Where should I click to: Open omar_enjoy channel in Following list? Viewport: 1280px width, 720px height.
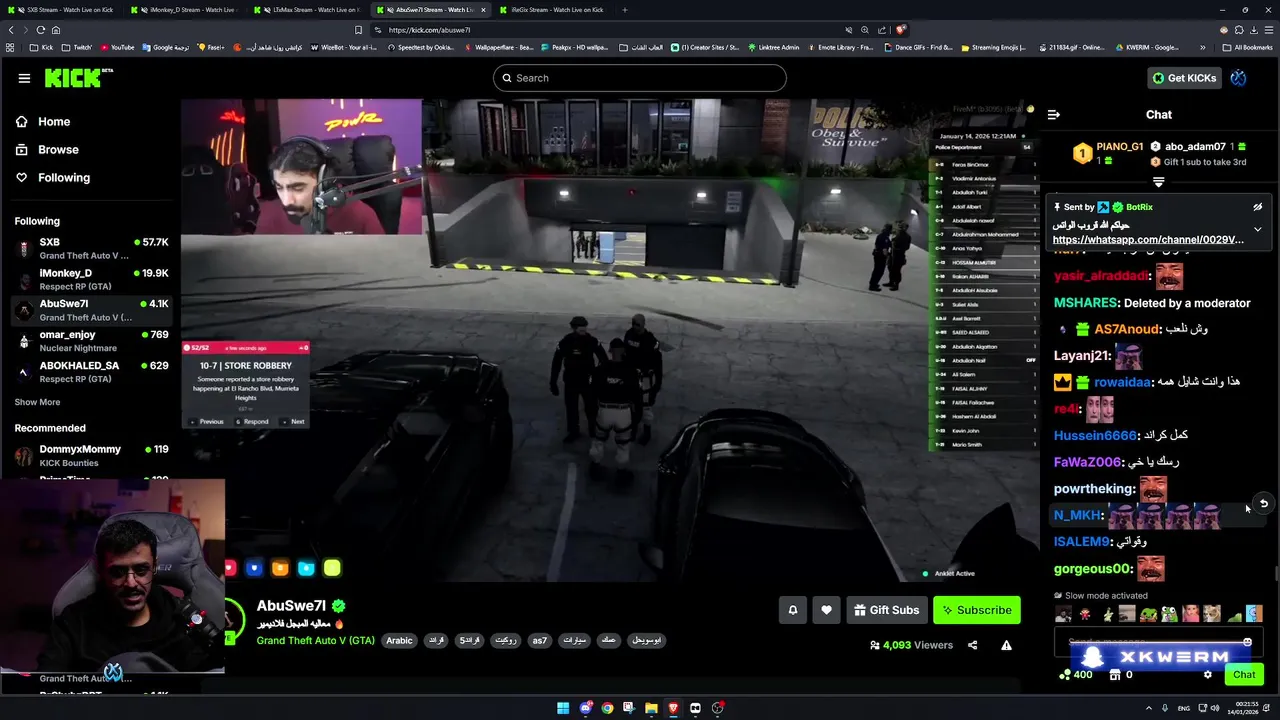pyautogui.click(x=90, y=341)
